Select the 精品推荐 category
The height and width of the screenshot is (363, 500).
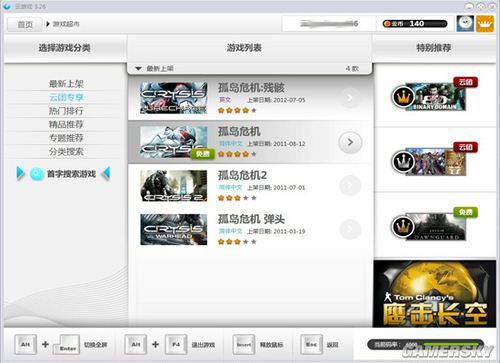66,124
